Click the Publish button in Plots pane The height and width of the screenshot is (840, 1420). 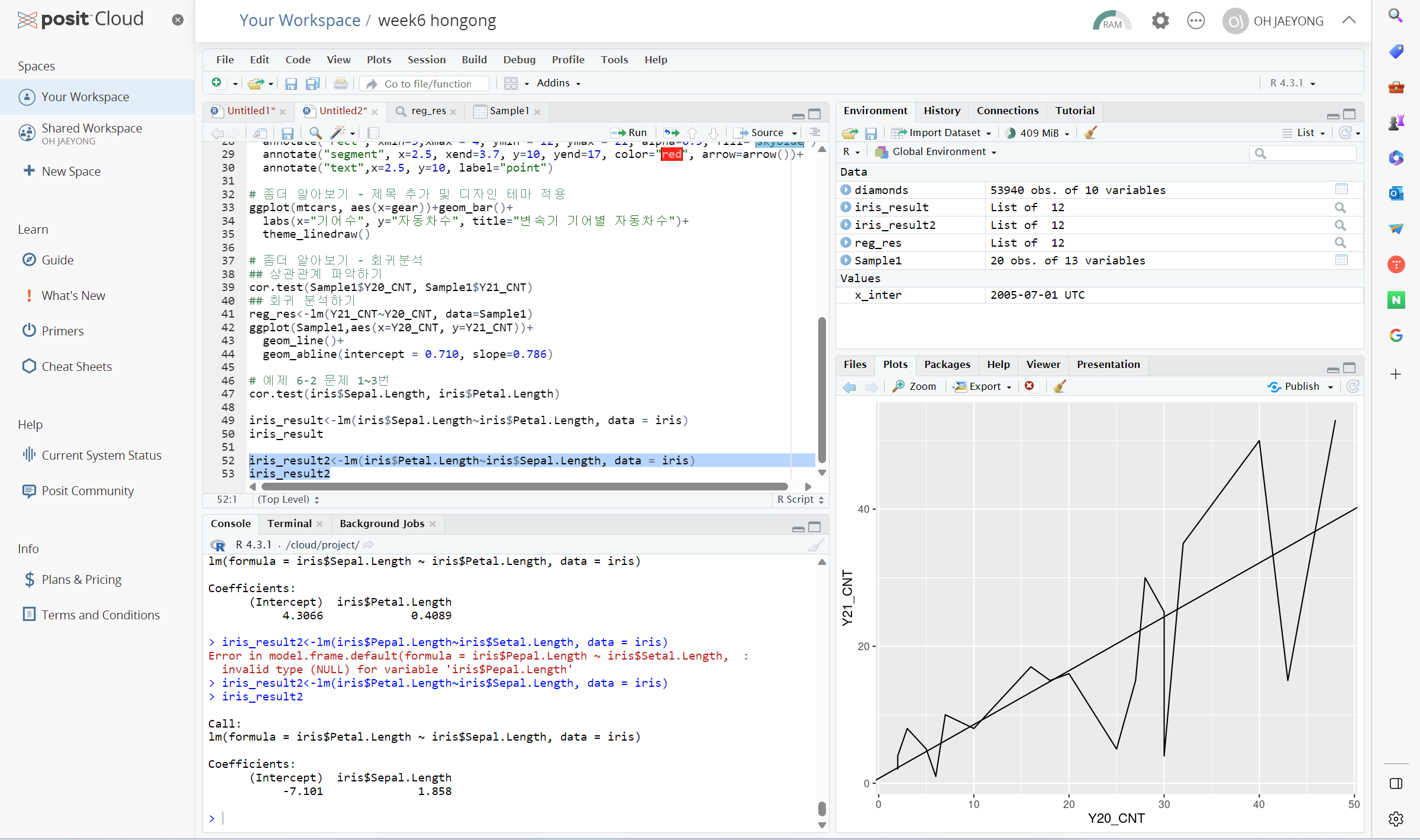coord(1301,386)
